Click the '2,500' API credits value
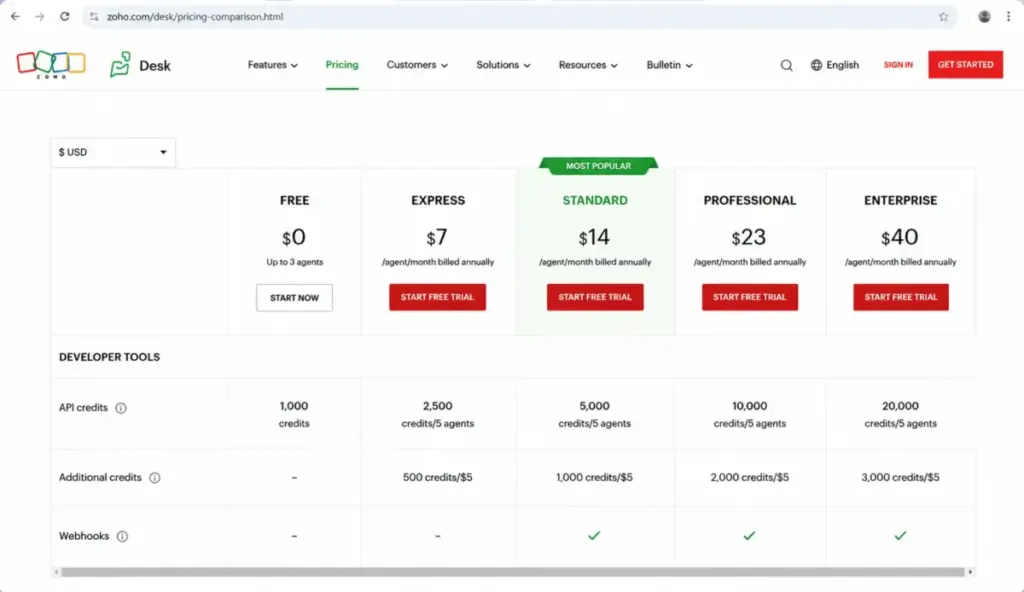 pyautogui.click(x=438, y=406)
